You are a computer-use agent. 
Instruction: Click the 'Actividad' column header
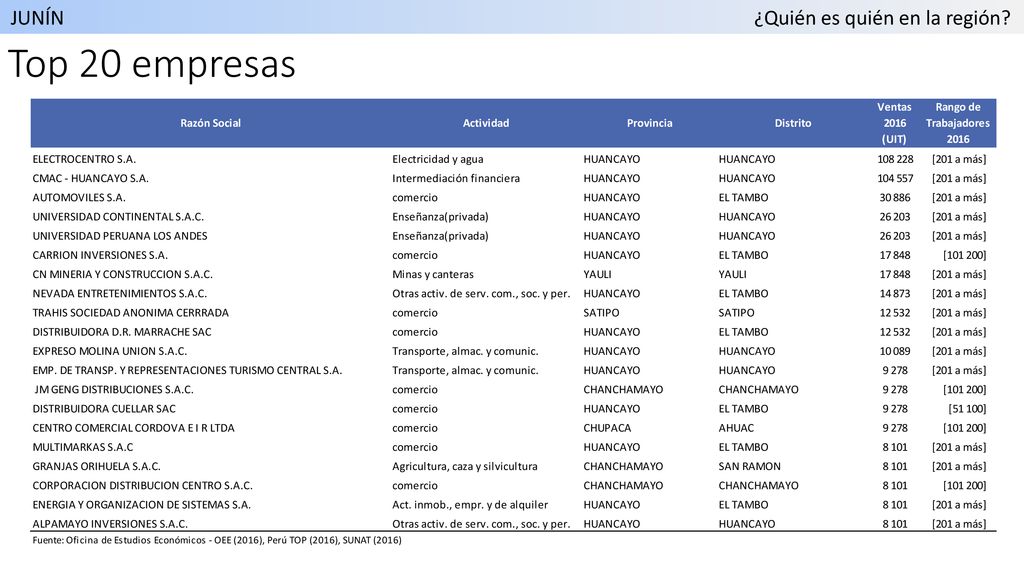485,123
